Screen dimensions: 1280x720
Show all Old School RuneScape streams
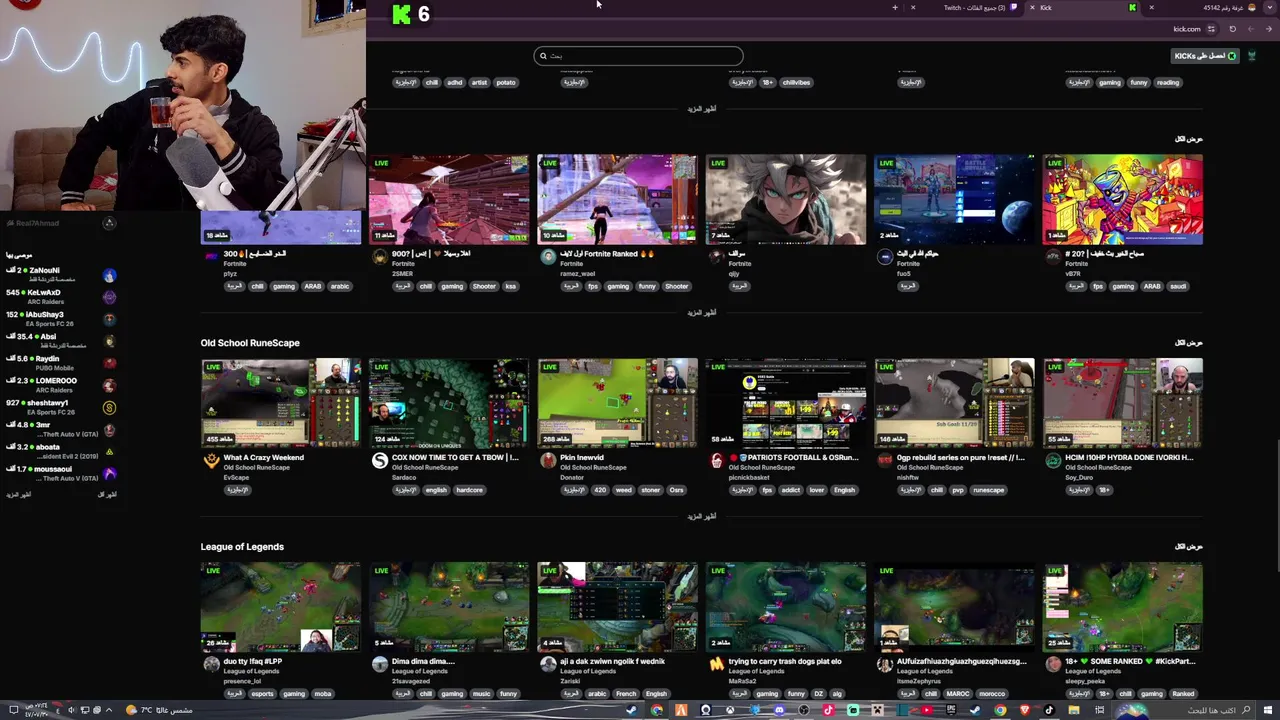coord(1188,343)
